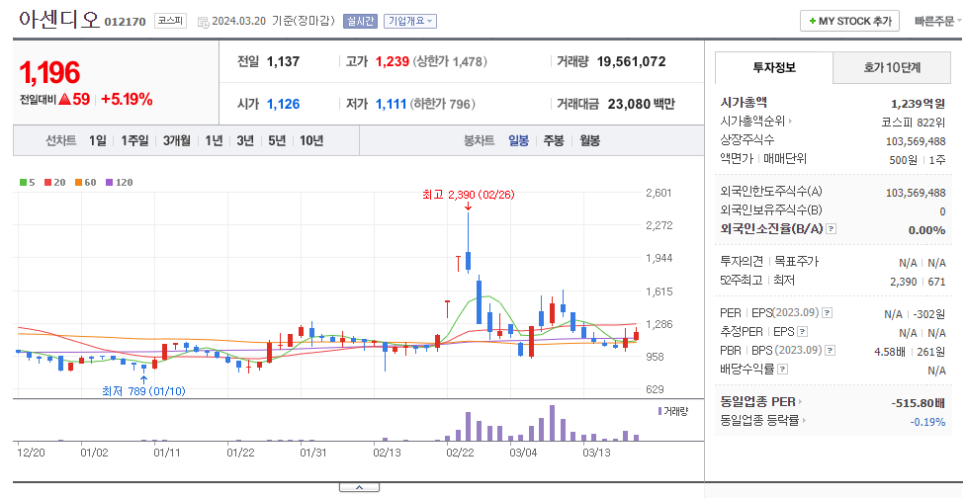Open help icon next to PER EPS(2023.09)
This screenshot has width=966, height=498.
[827, 313]
